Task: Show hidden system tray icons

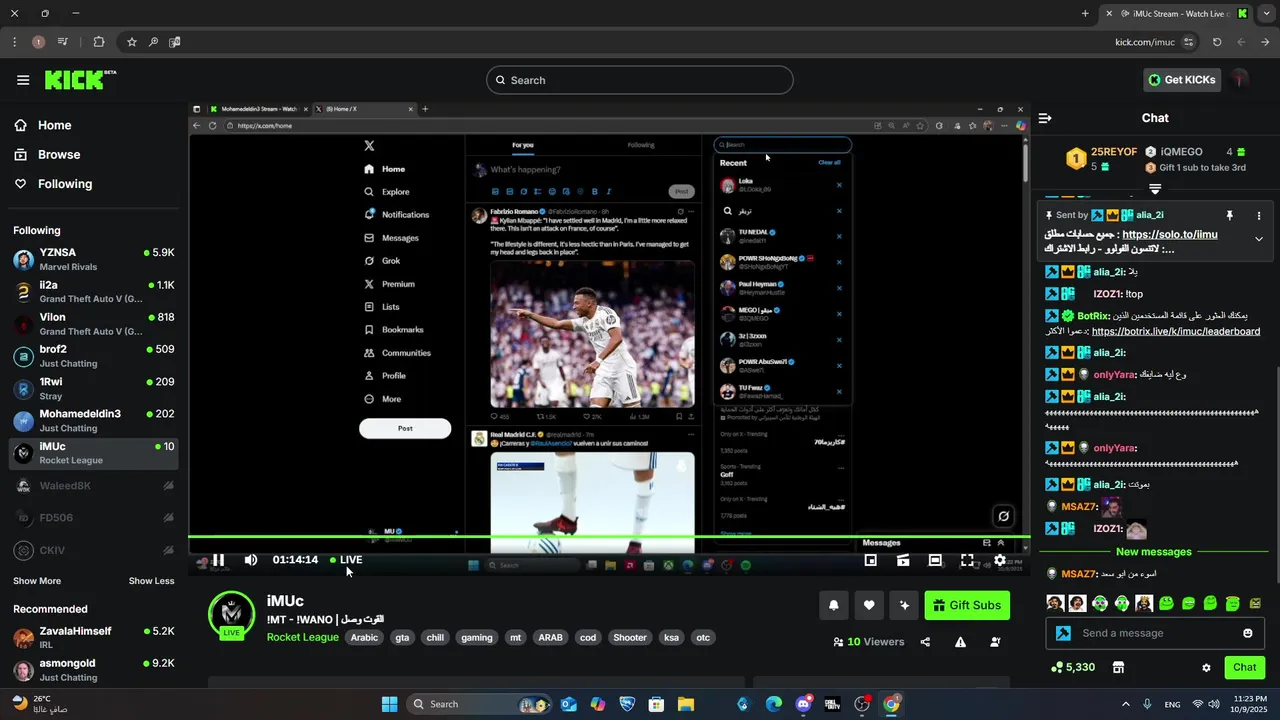Action: pyautogui.click(x=1126, y=704)
